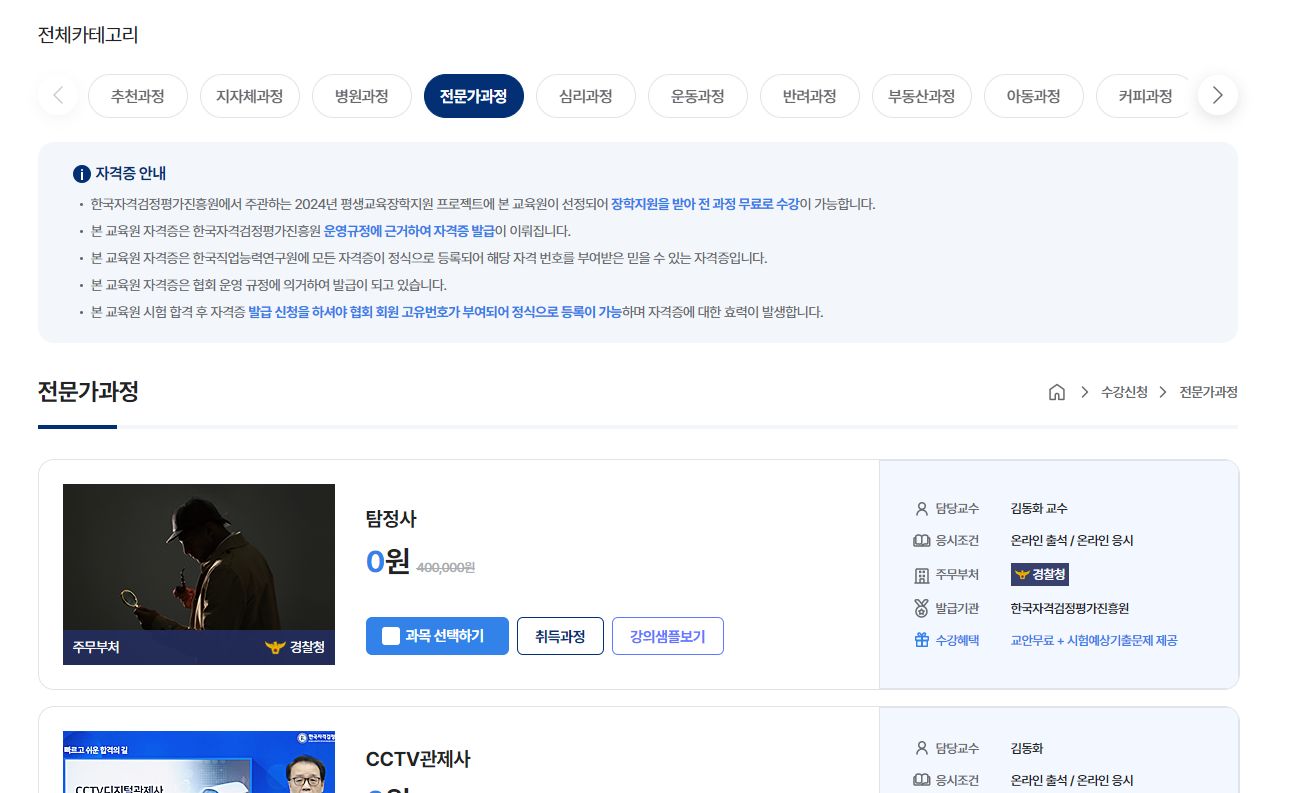Click the right carousel arrow in categories
This screenshot has height=793, width=1291.
point(1217,96)
